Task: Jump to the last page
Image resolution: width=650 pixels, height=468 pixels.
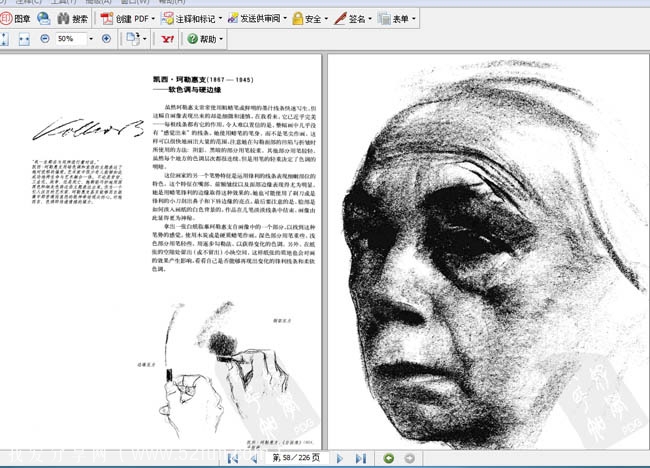Action: pyautogui.click(x=361, y=458)
